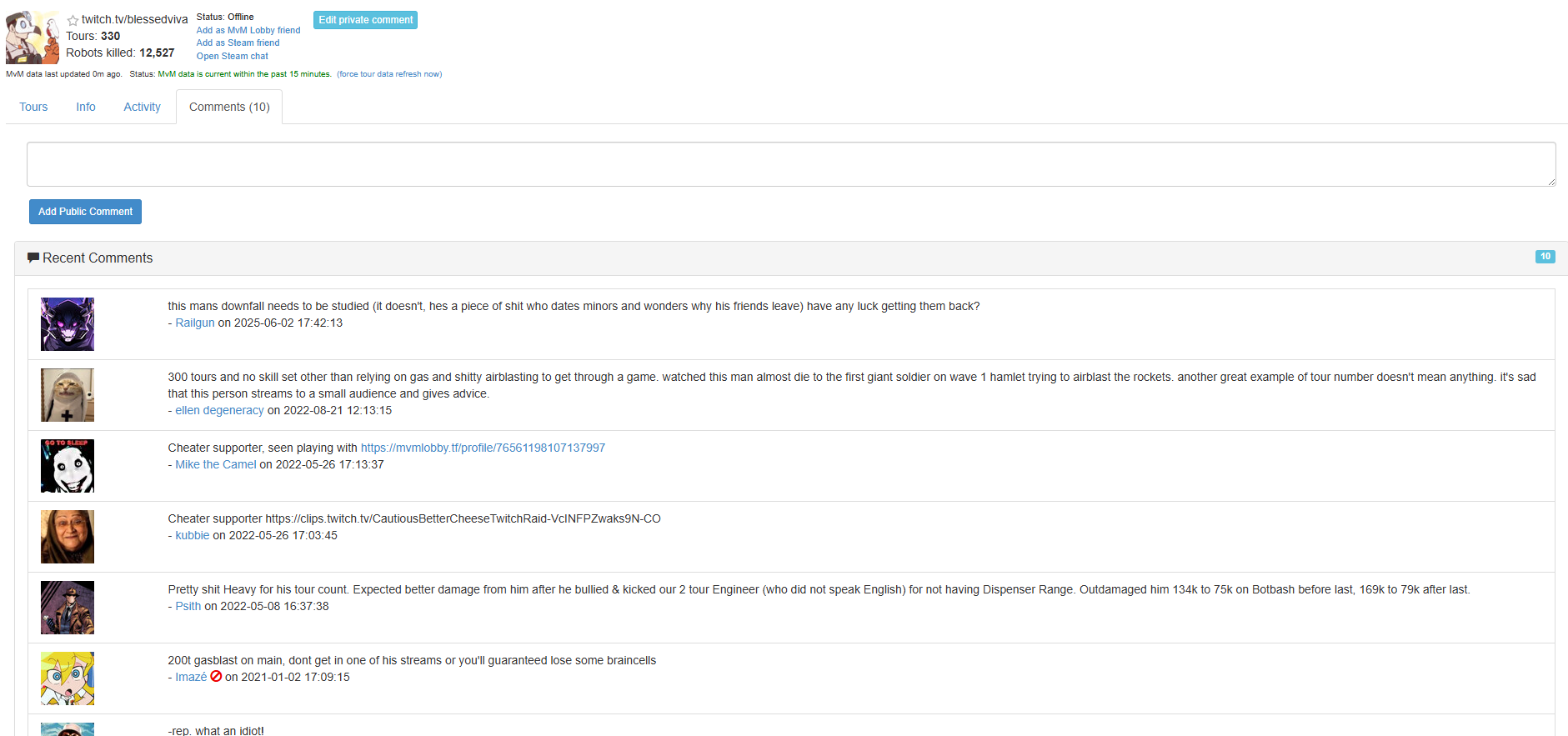Open kubbie's profile link
Viewport: 1568px width, 736px height.
coord(193,535)
